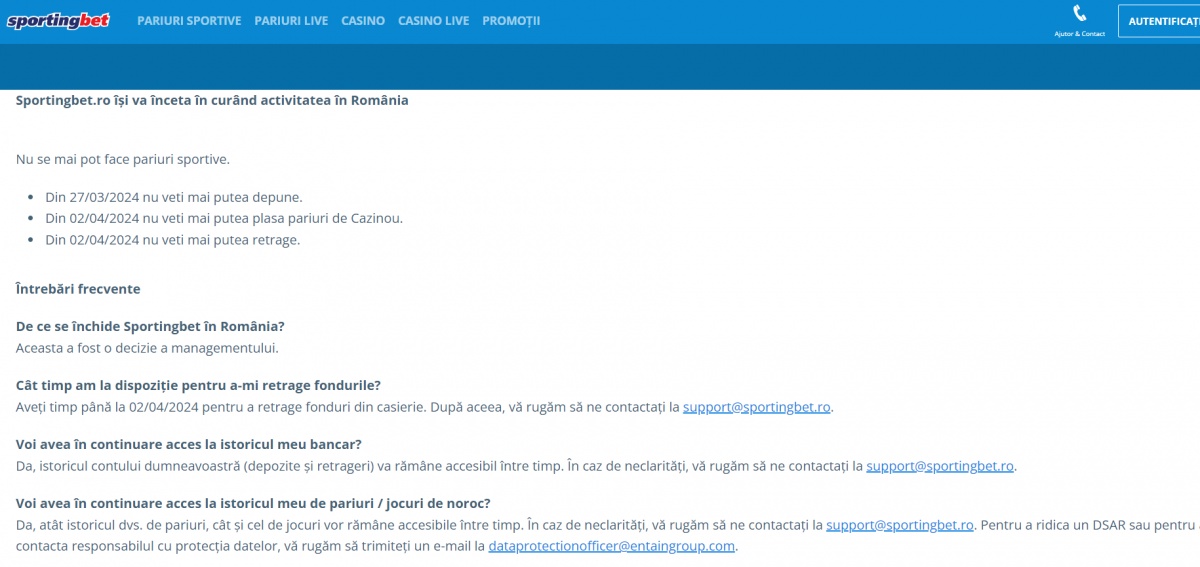Click text 'Nu se mai pot face pariuri sportive.'
Image resolution: width=1200 pixels, height=567 pixels.
(123, 159)
